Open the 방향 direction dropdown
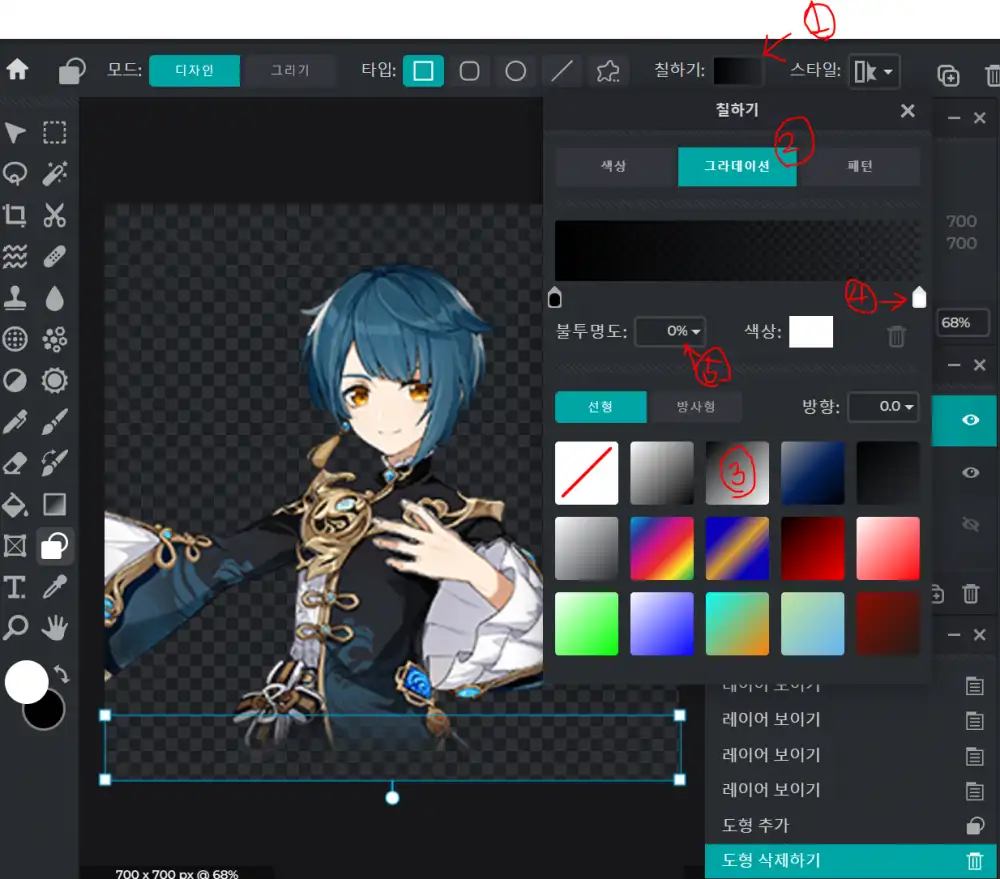The image size is (1000, 879). coord(883,407)
